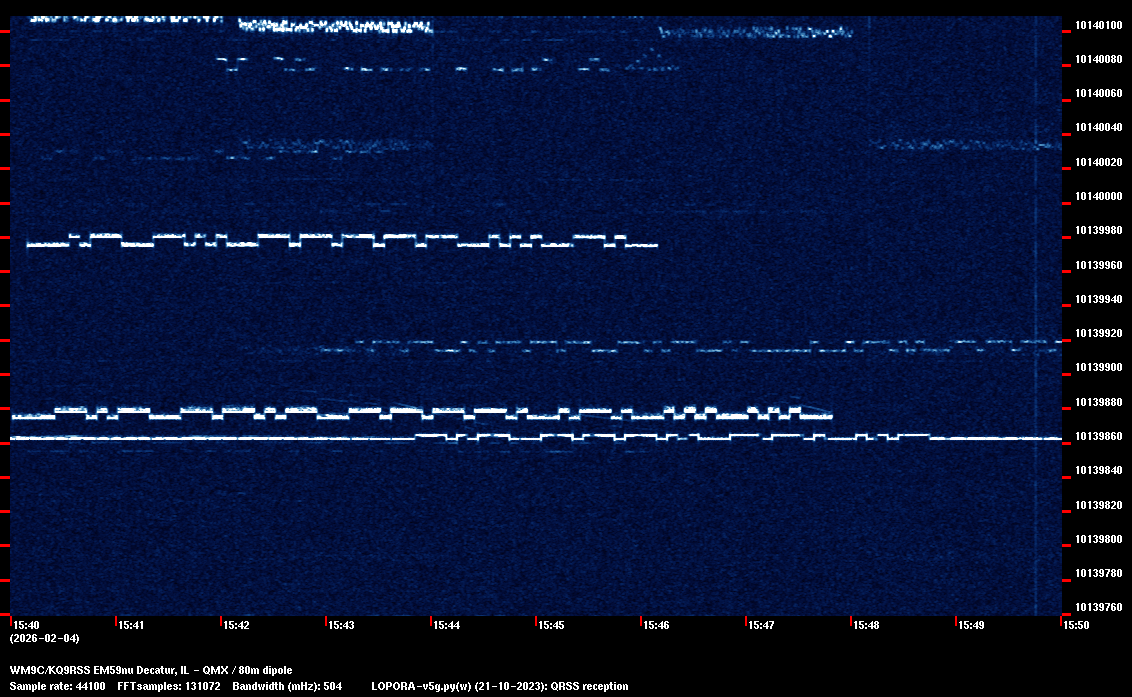Select the 15:50 time marker
The image size is (1132, 697).
tap(1076, 625)
